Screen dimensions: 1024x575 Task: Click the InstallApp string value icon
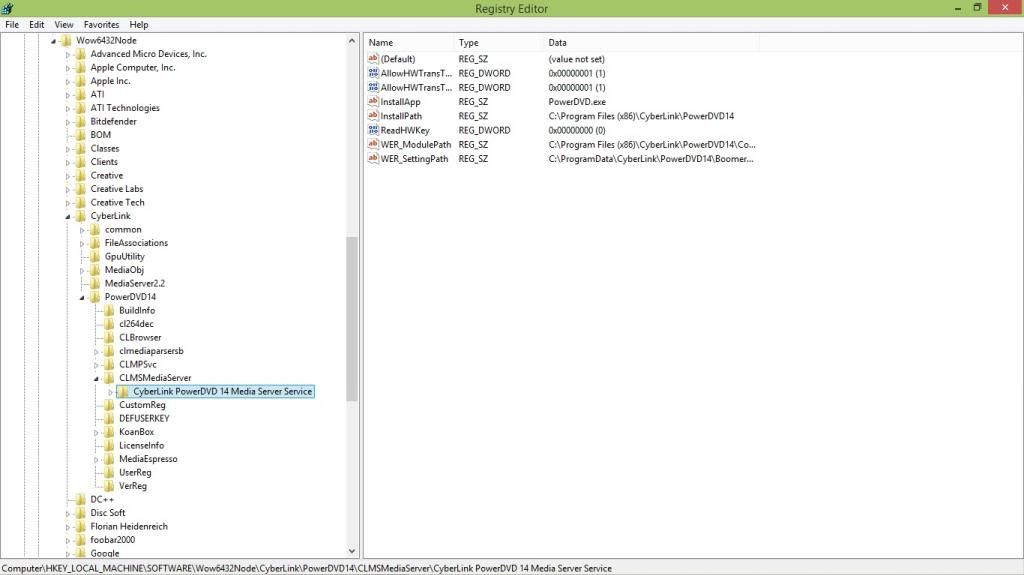point(373,101)
